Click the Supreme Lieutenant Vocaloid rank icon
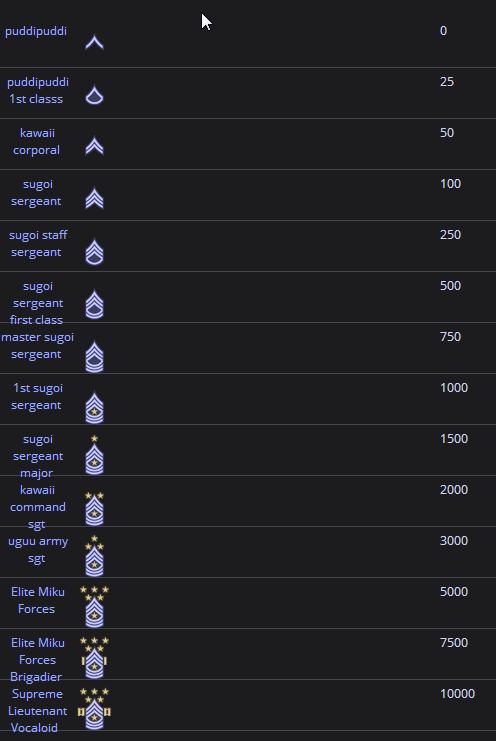Image resolution: width=496 pixels, height=741 pixels. (94, 708)
